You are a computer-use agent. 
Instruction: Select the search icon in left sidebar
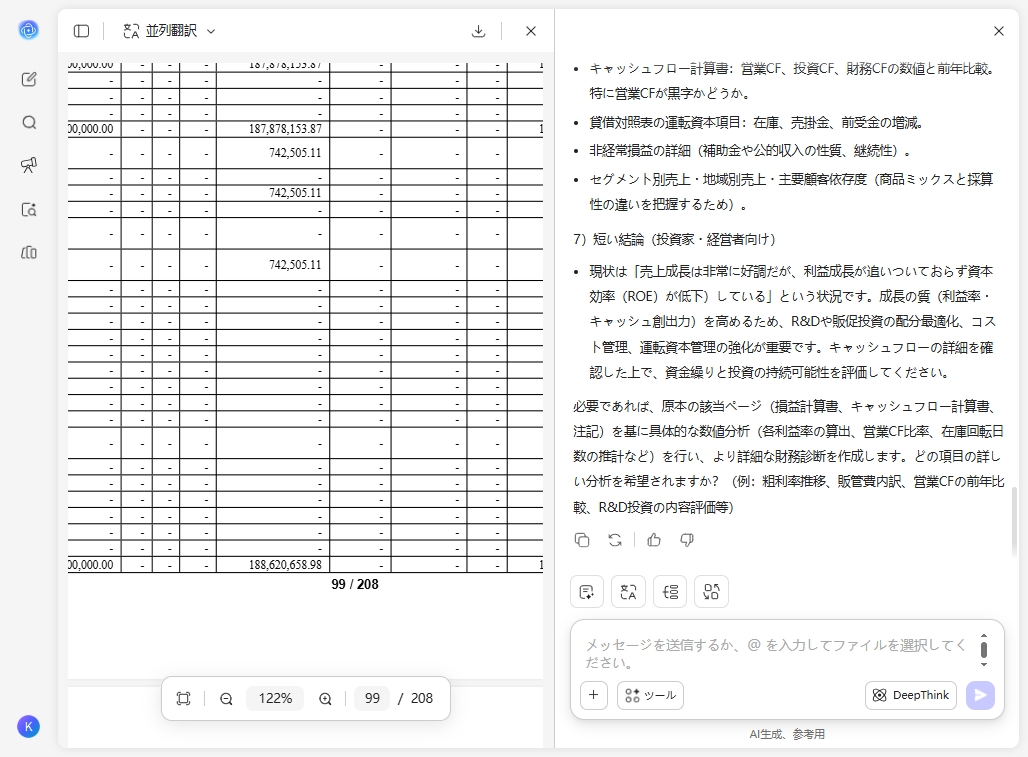[29, 123]
